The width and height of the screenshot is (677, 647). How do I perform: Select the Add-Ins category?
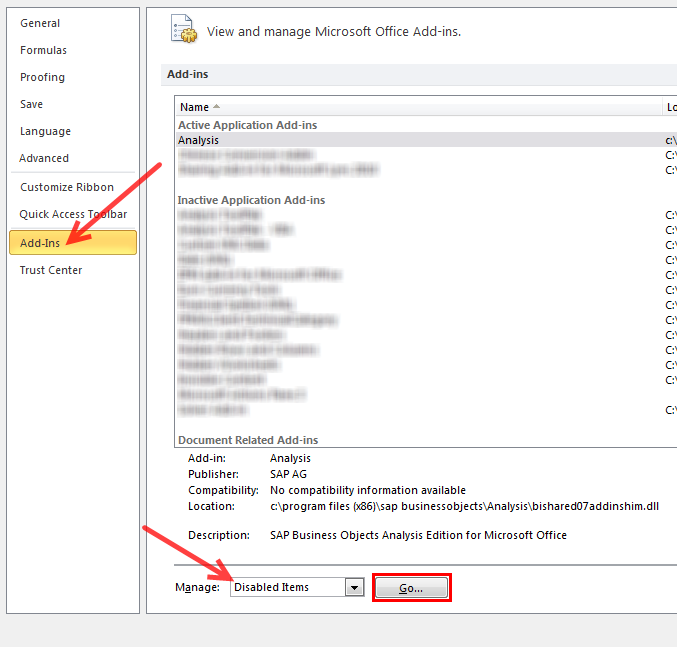tap(73, 243)
